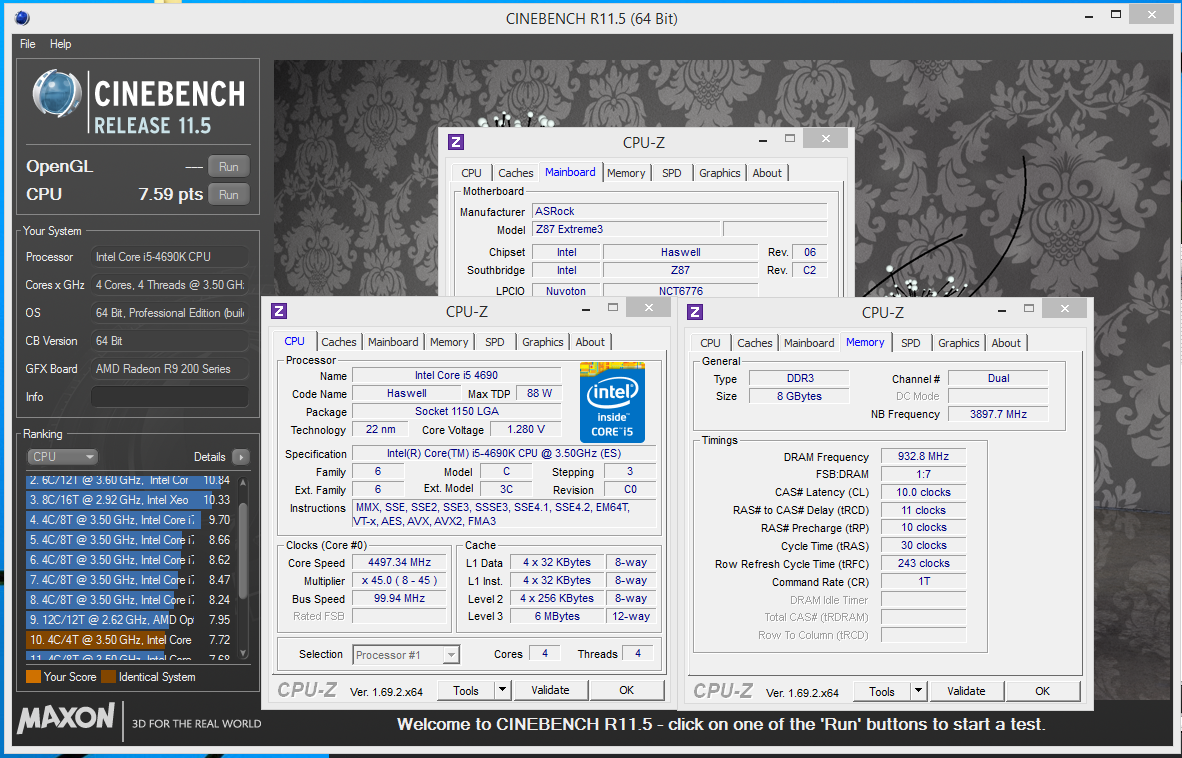
Task: Click the Specification i5-4690K CPU field
Action: pos(504,454)
